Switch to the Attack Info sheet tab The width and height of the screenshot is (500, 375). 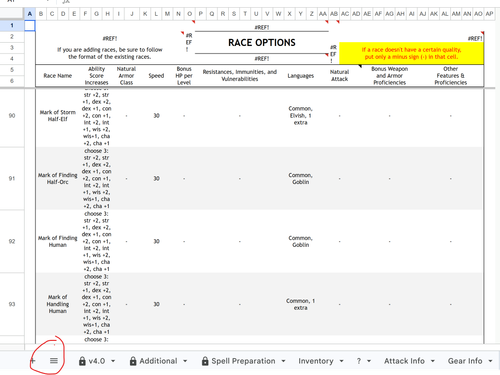tap(404, 361)
